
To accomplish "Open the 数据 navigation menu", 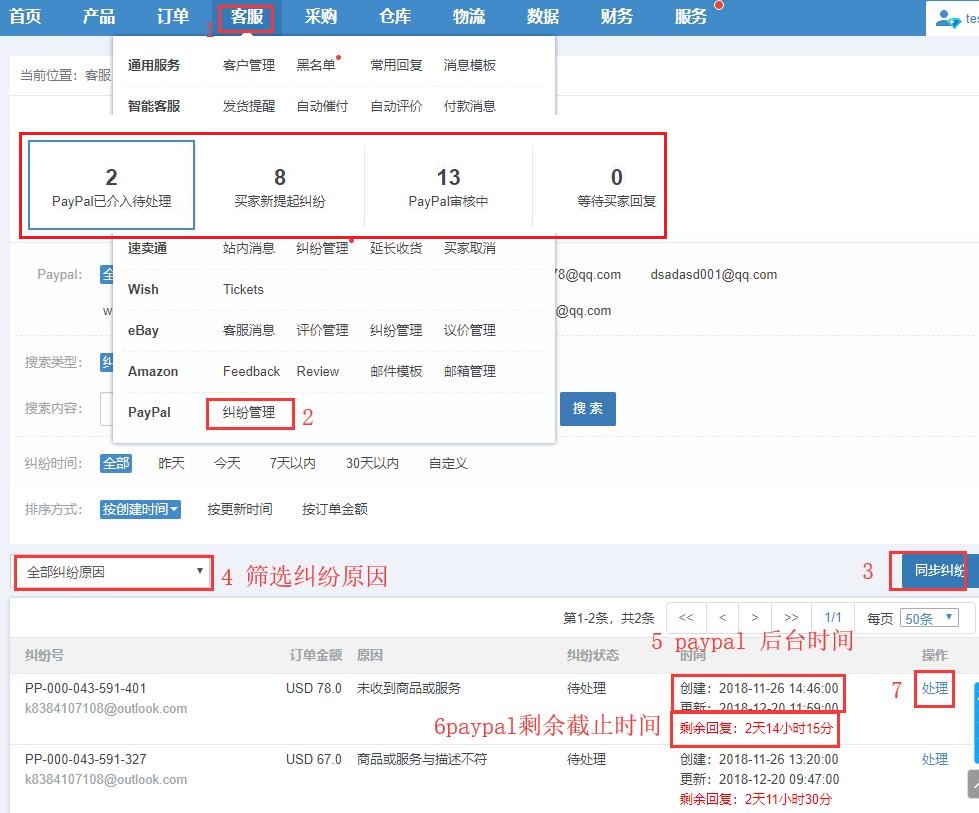I will coord(543,16).
